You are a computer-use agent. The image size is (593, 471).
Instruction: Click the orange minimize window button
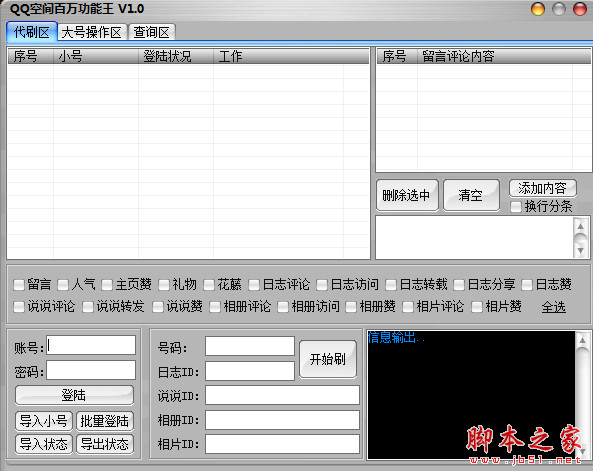coord(537,9)
